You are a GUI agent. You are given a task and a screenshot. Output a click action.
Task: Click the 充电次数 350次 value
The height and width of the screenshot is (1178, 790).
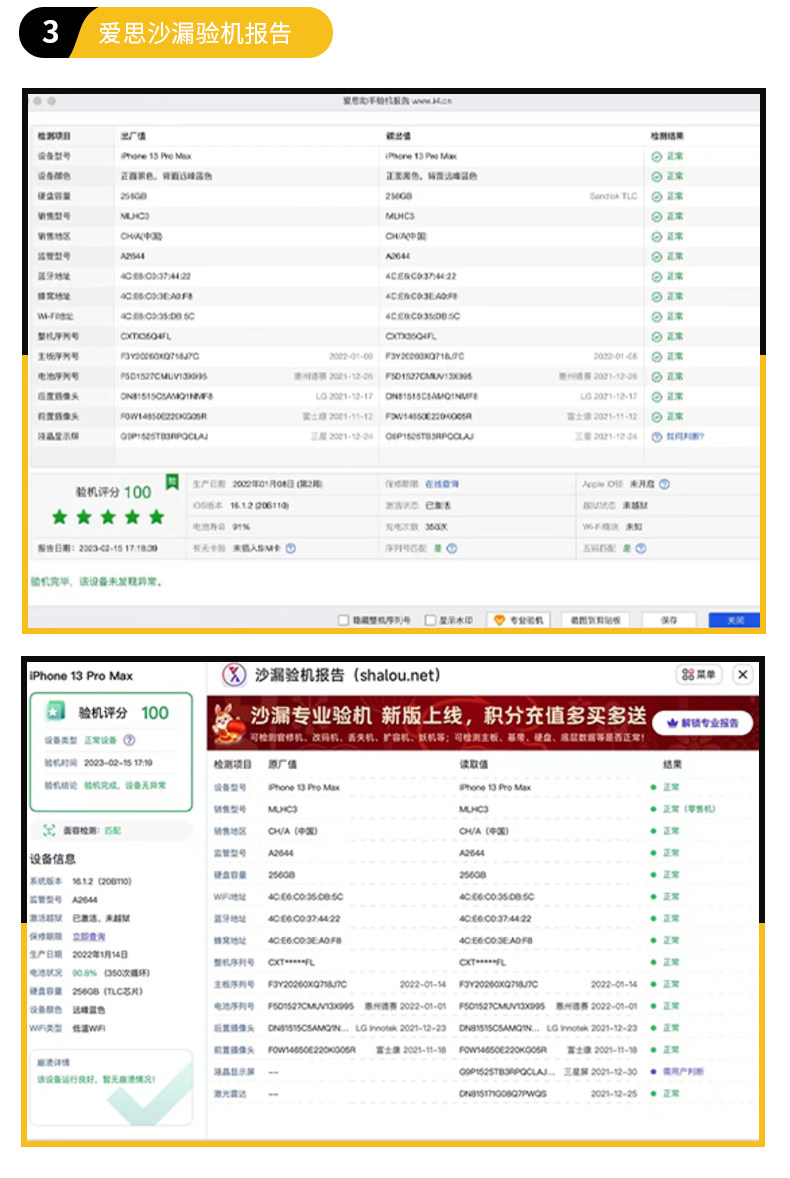(x=436, y=527)
